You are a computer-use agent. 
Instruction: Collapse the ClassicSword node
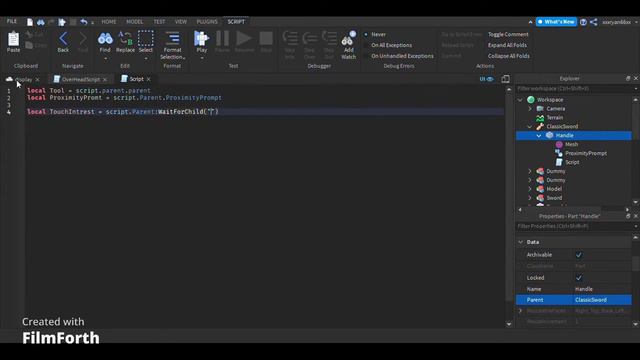click(530, 127)
